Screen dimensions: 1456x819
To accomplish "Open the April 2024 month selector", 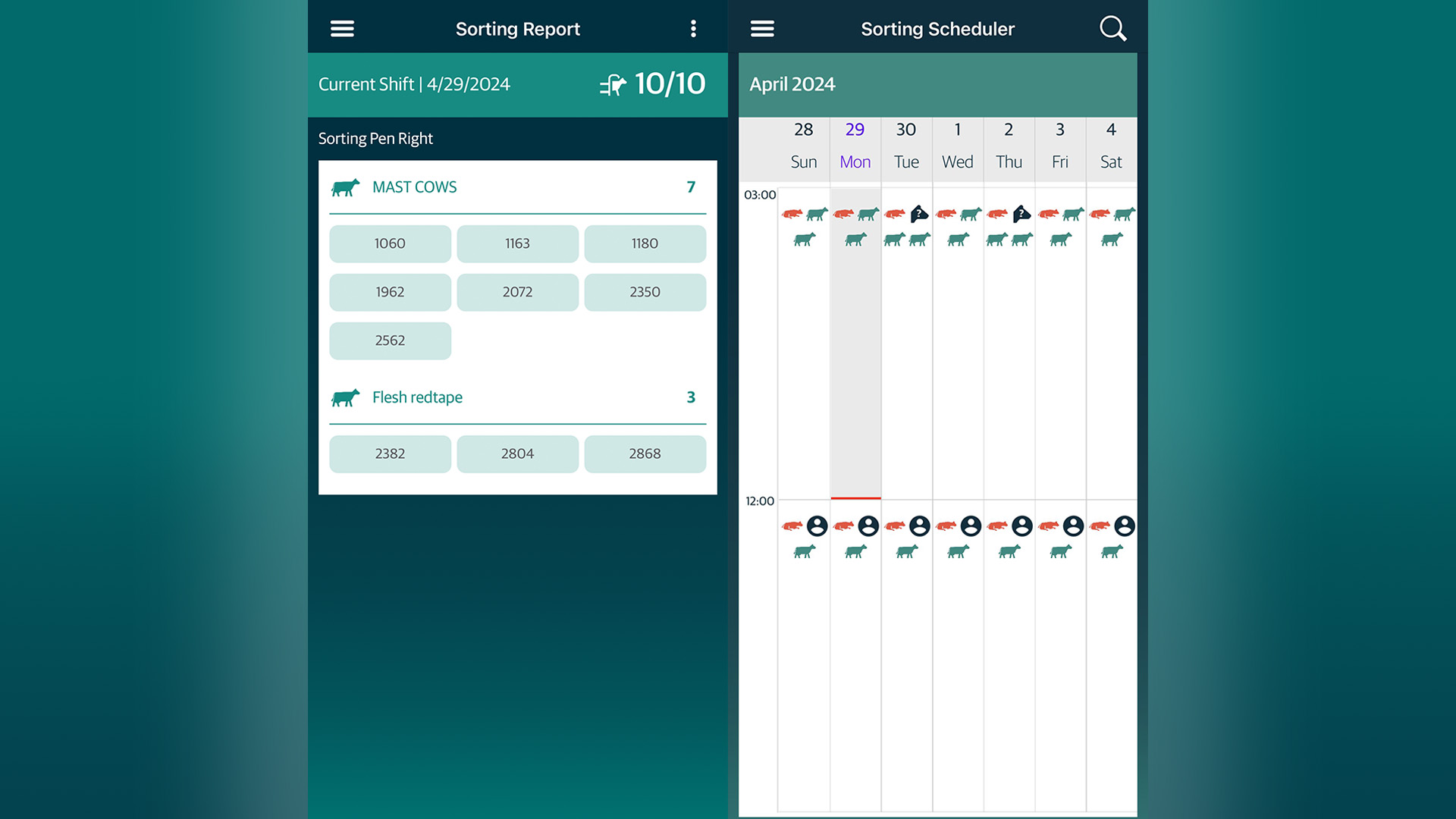I will click(792, 84).
